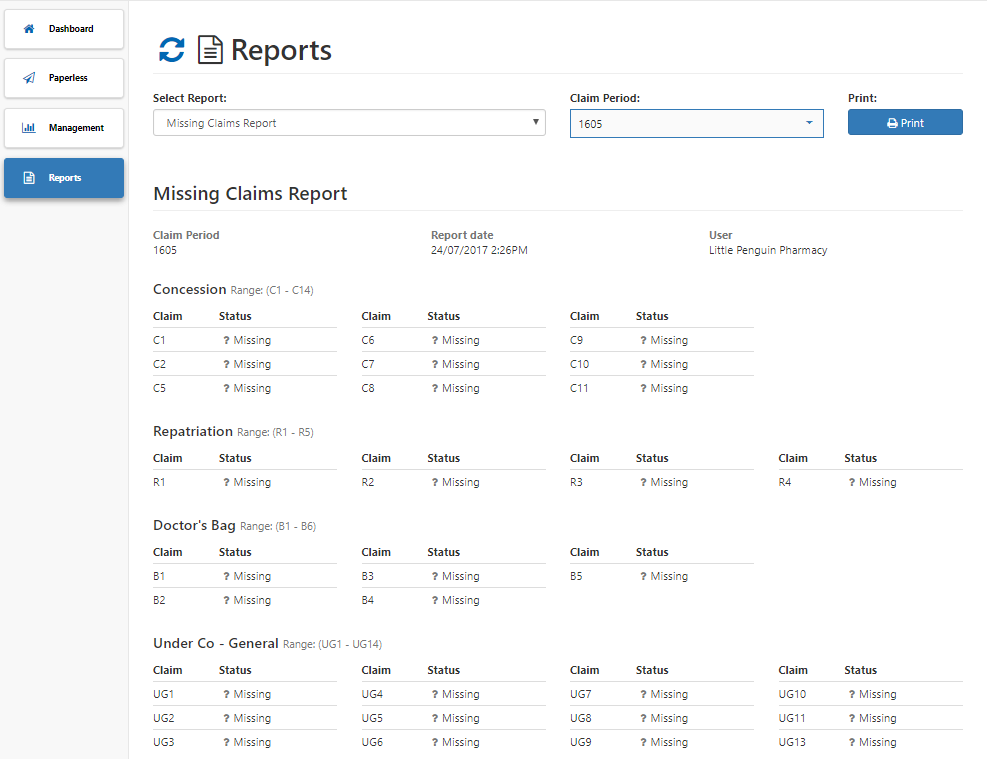Click the claim period value 1605 under the heading
Screen dimensions: 987x759
click(165, 250)
